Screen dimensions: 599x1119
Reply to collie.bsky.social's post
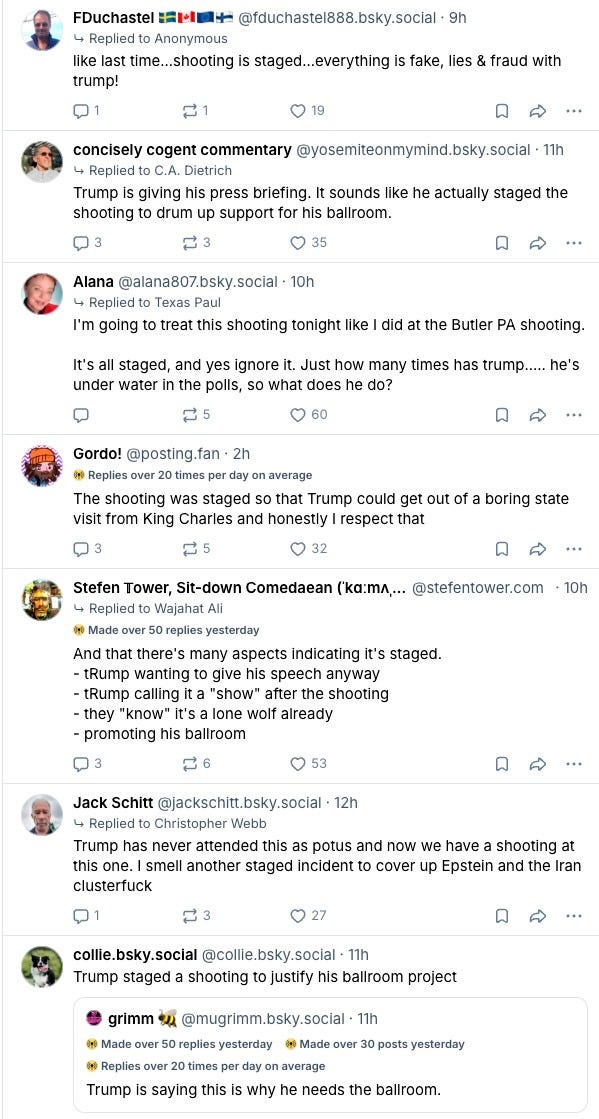80,1115
